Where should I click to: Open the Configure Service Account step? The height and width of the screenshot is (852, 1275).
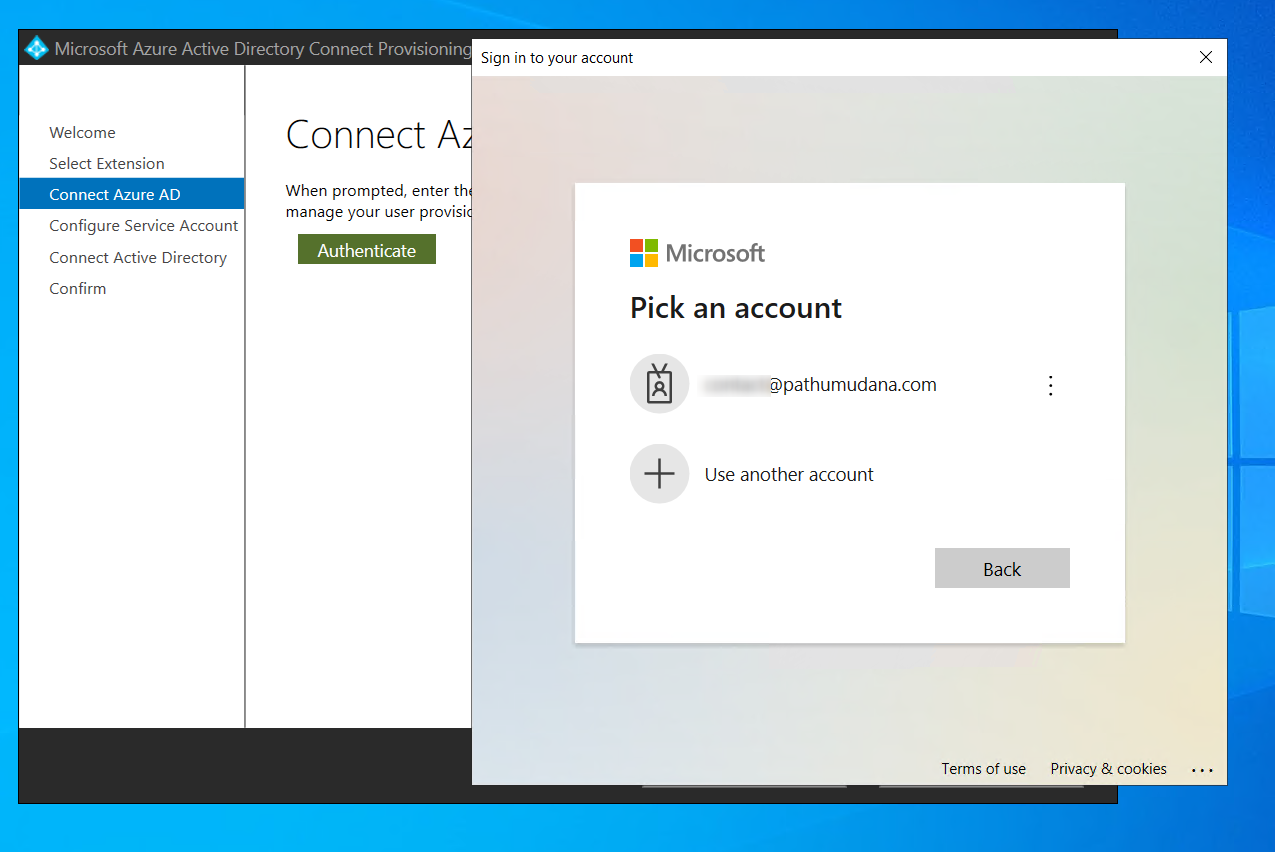pyautogui.click(x=144, y=226)
